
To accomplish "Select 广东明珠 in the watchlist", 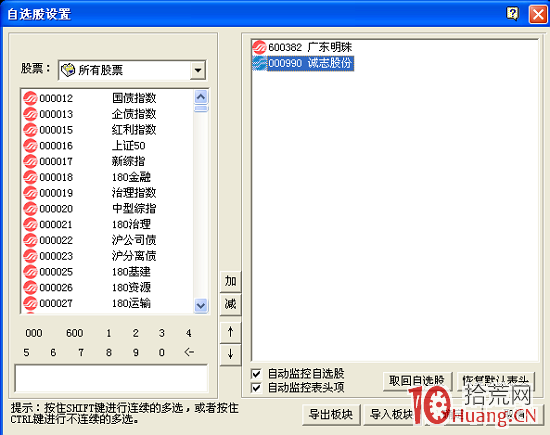I will pos(330,47).
